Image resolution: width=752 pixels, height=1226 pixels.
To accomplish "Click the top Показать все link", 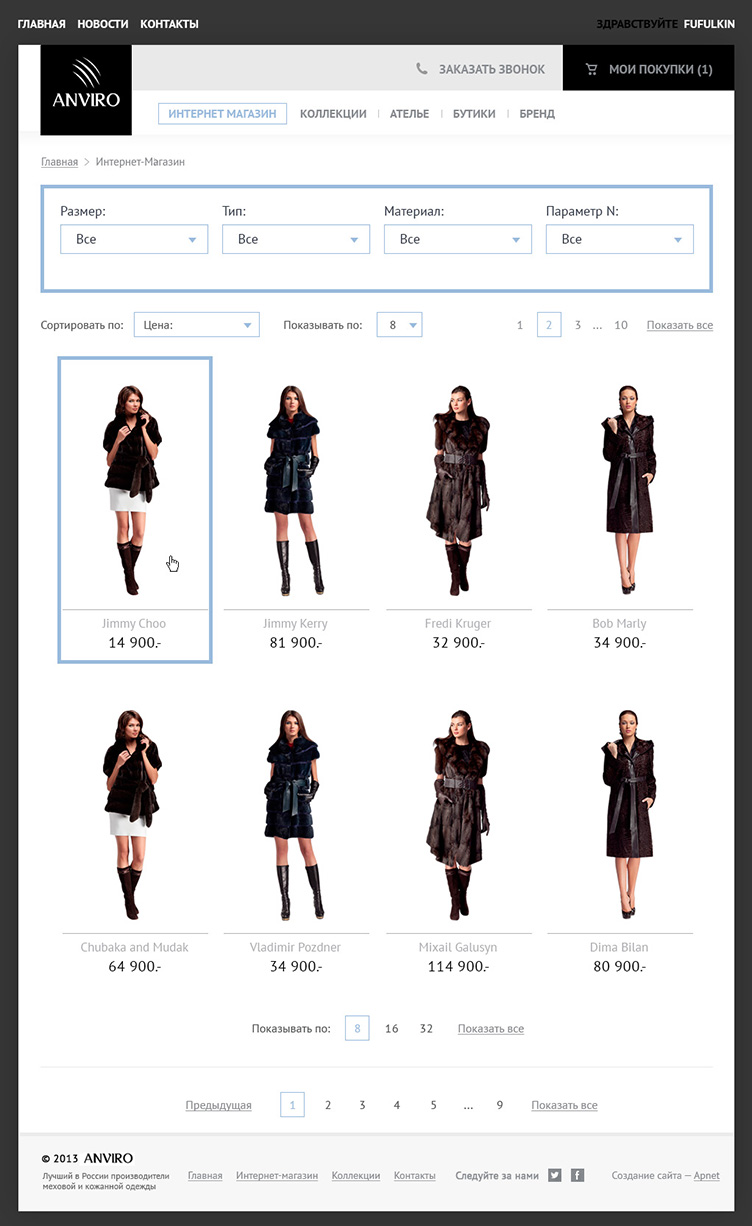I will pyautogui.click(x=679, y=325).
